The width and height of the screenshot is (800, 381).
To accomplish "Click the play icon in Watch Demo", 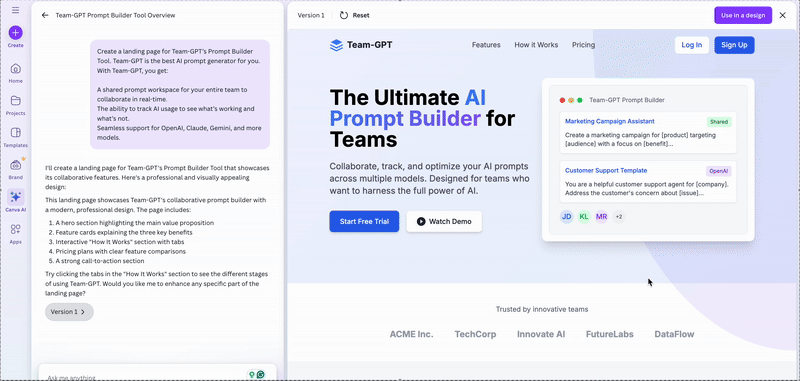I will point(421,221).
